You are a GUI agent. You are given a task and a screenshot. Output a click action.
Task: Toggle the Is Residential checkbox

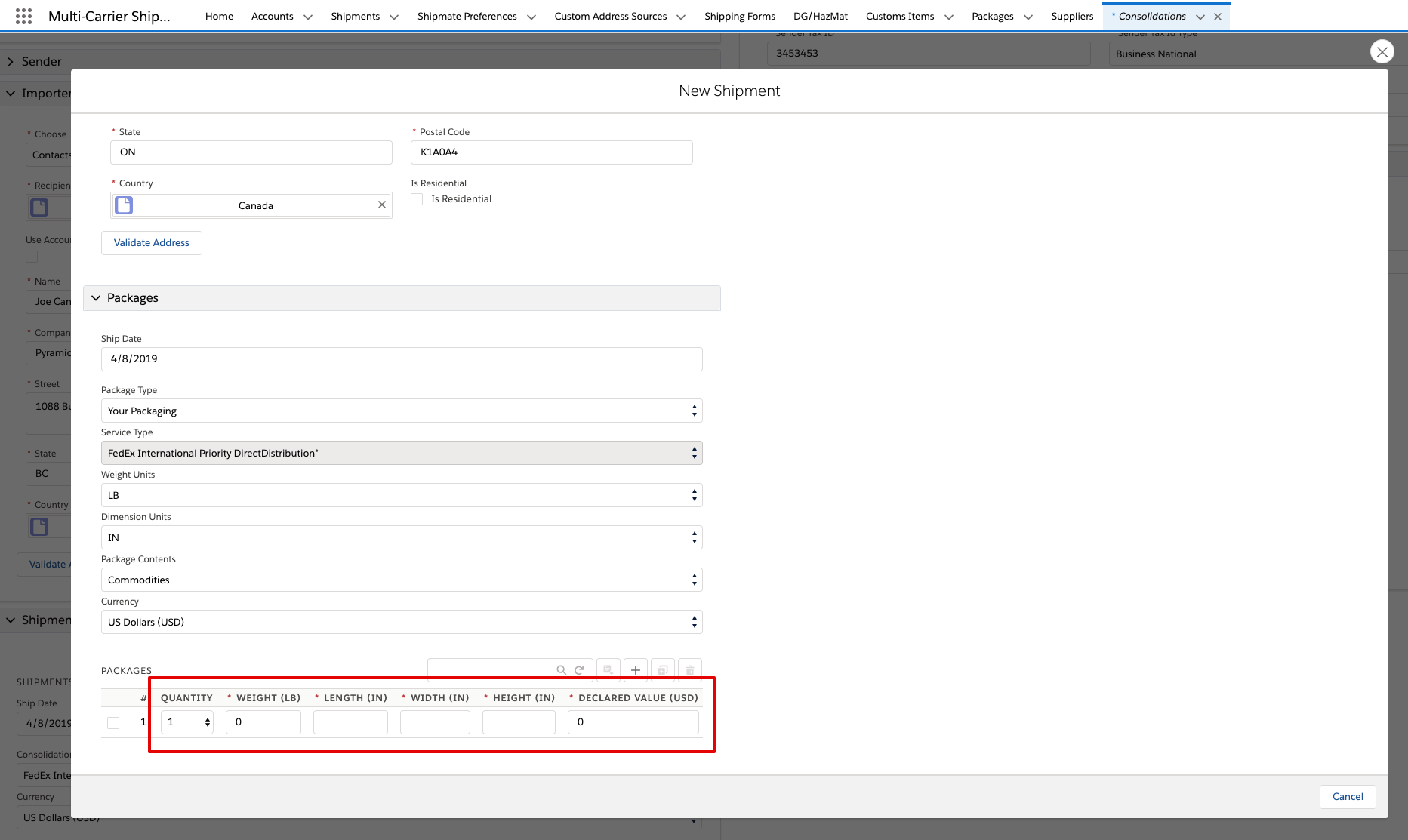[x=417, y=199]
